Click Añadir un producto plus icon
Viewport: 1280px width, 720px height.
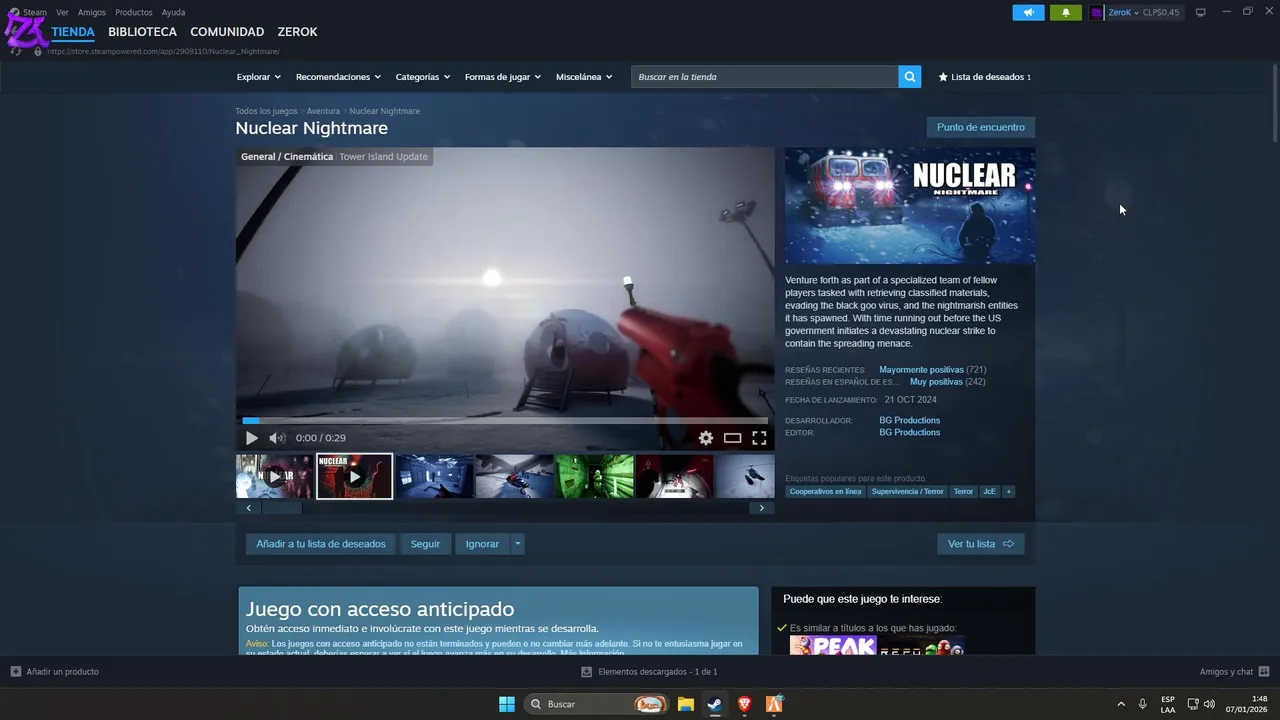click(16, 672)
